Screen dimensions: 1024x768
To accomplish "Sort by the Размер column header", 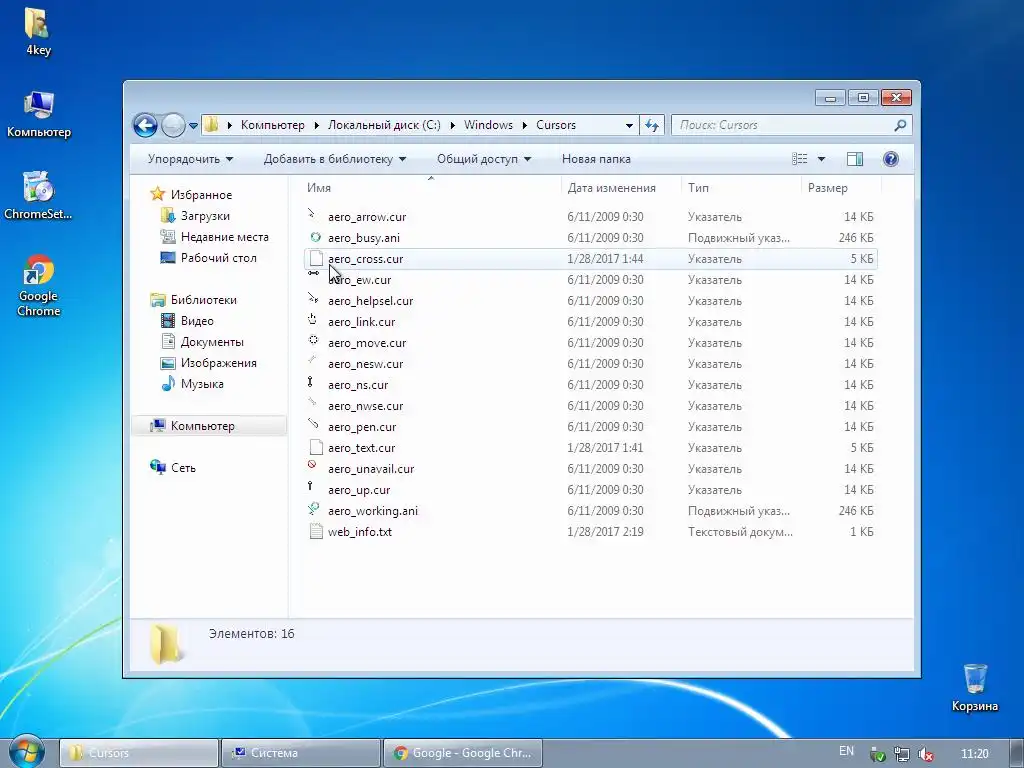I will (x=827, y=187).
